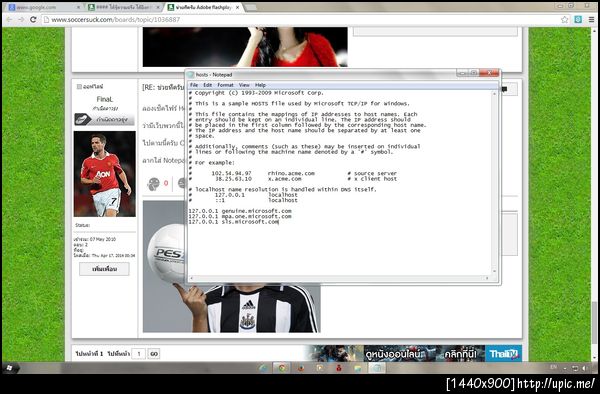Click the GO button beside page number
This screenshot has height=394, width=600.
(154, 354)
